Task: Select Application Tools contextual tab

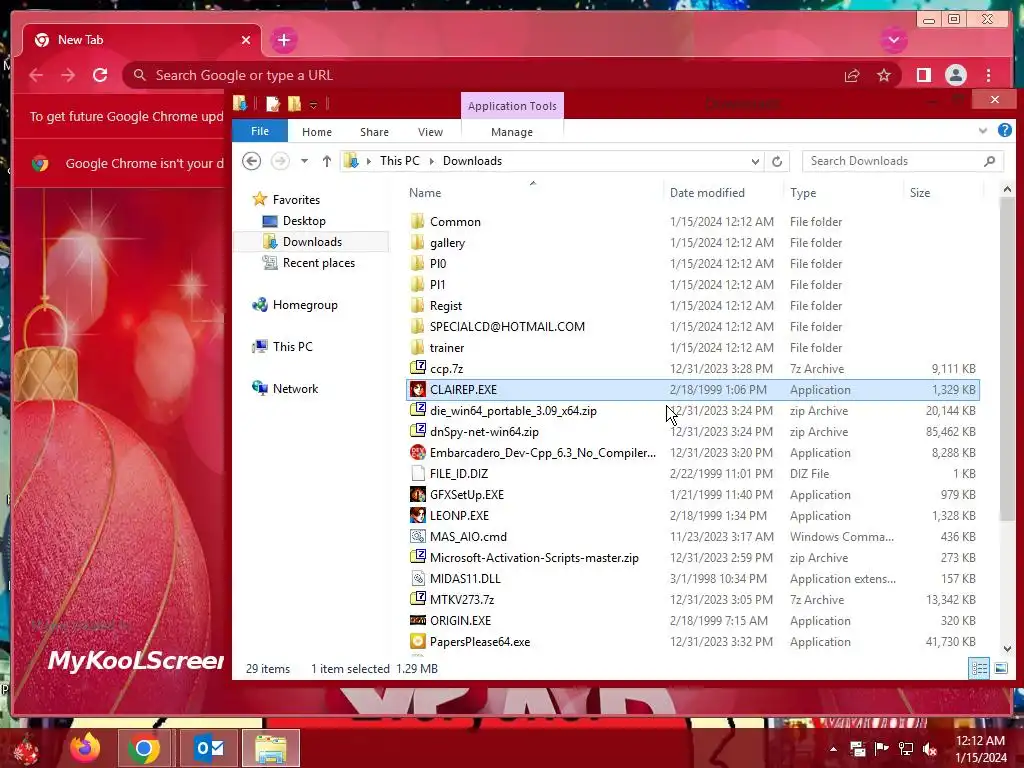Action: [x=512, y=106]
